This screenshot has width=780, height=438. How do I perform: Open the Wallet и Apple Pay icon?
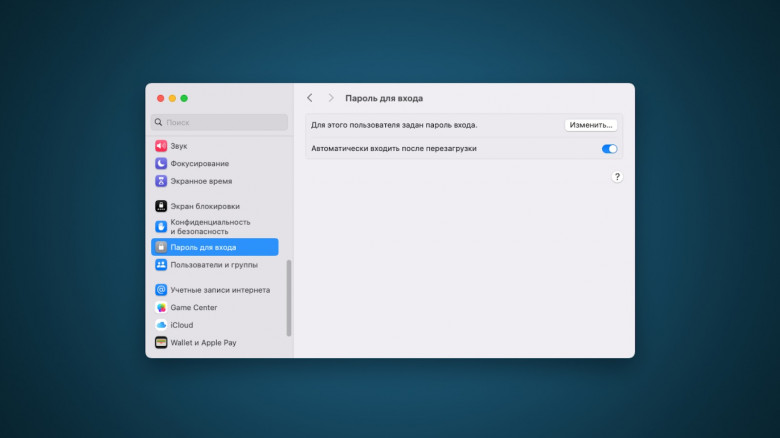point(161,342)
